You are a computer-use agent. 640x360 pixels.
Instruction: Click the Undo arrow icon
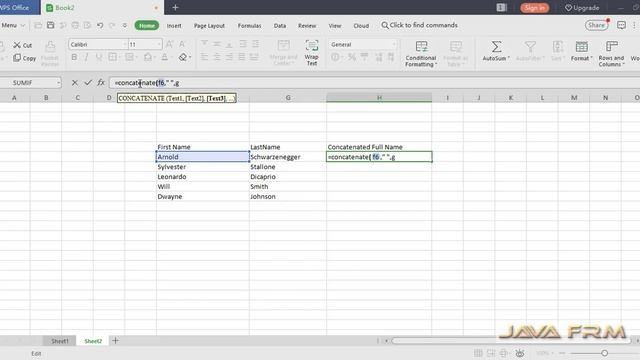click(x=100, y=25)
